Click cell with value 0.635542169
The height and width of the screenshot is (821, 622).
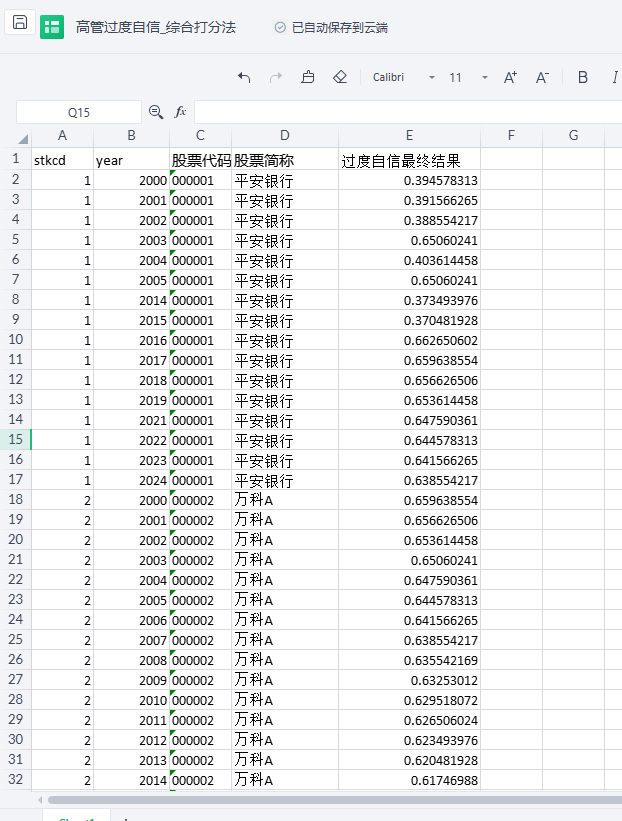409,660
